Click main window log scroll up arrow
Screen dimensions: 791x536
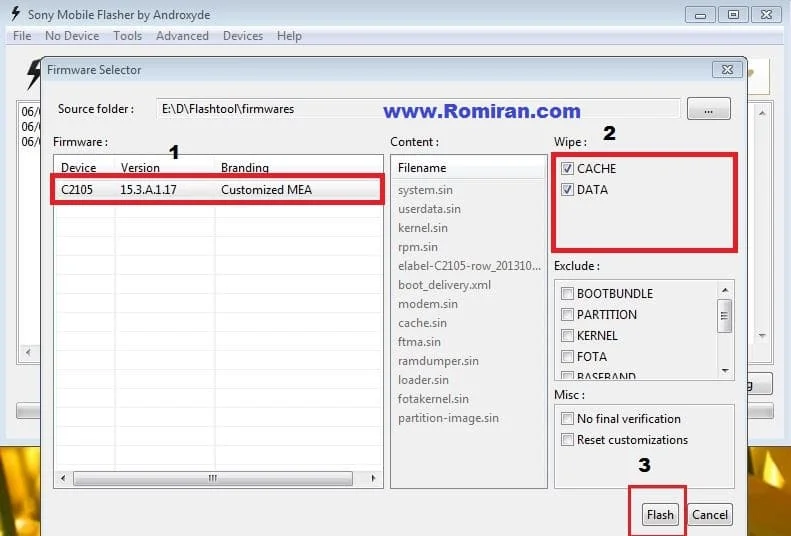(762, 113)
